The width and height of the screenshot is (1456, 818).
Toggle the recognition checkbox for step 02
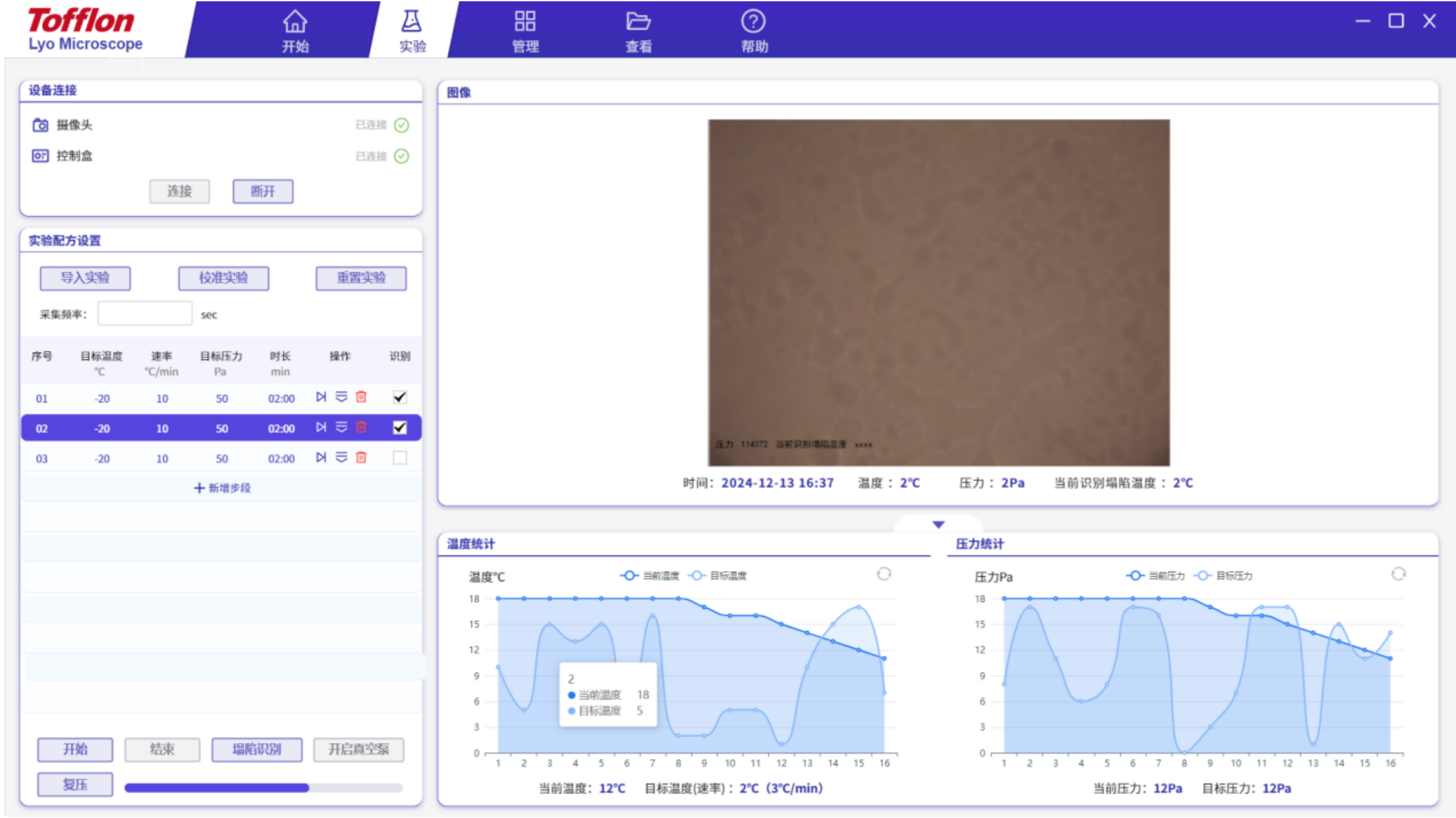pyautogui.click(x=400, y=427)
